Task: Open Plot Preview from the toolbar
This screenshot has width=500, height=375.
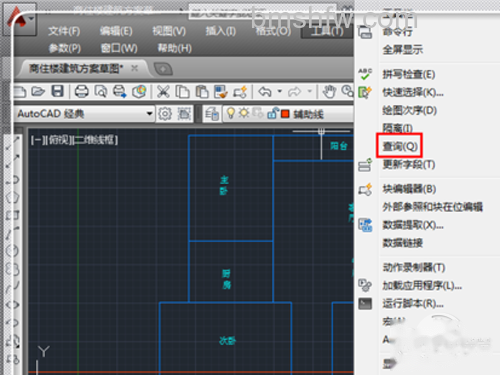Action: [101, 91]
